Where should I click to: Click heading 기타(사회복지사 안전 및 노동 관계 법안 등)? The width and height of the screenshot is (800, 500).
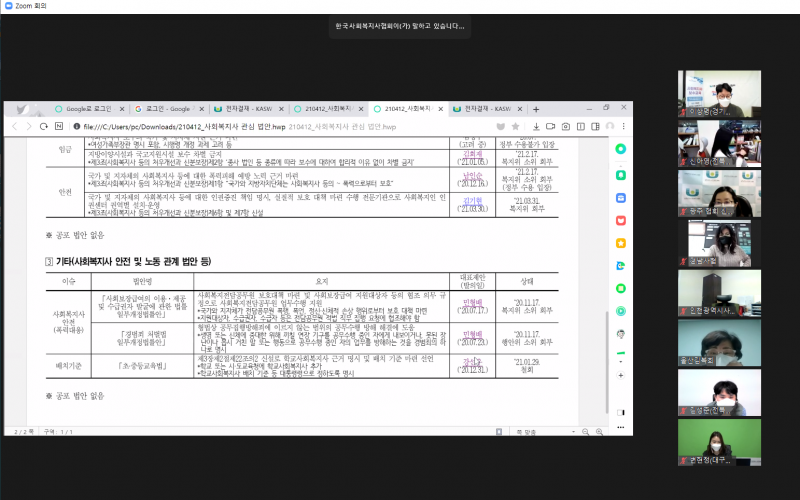click(x=133, y=261)
